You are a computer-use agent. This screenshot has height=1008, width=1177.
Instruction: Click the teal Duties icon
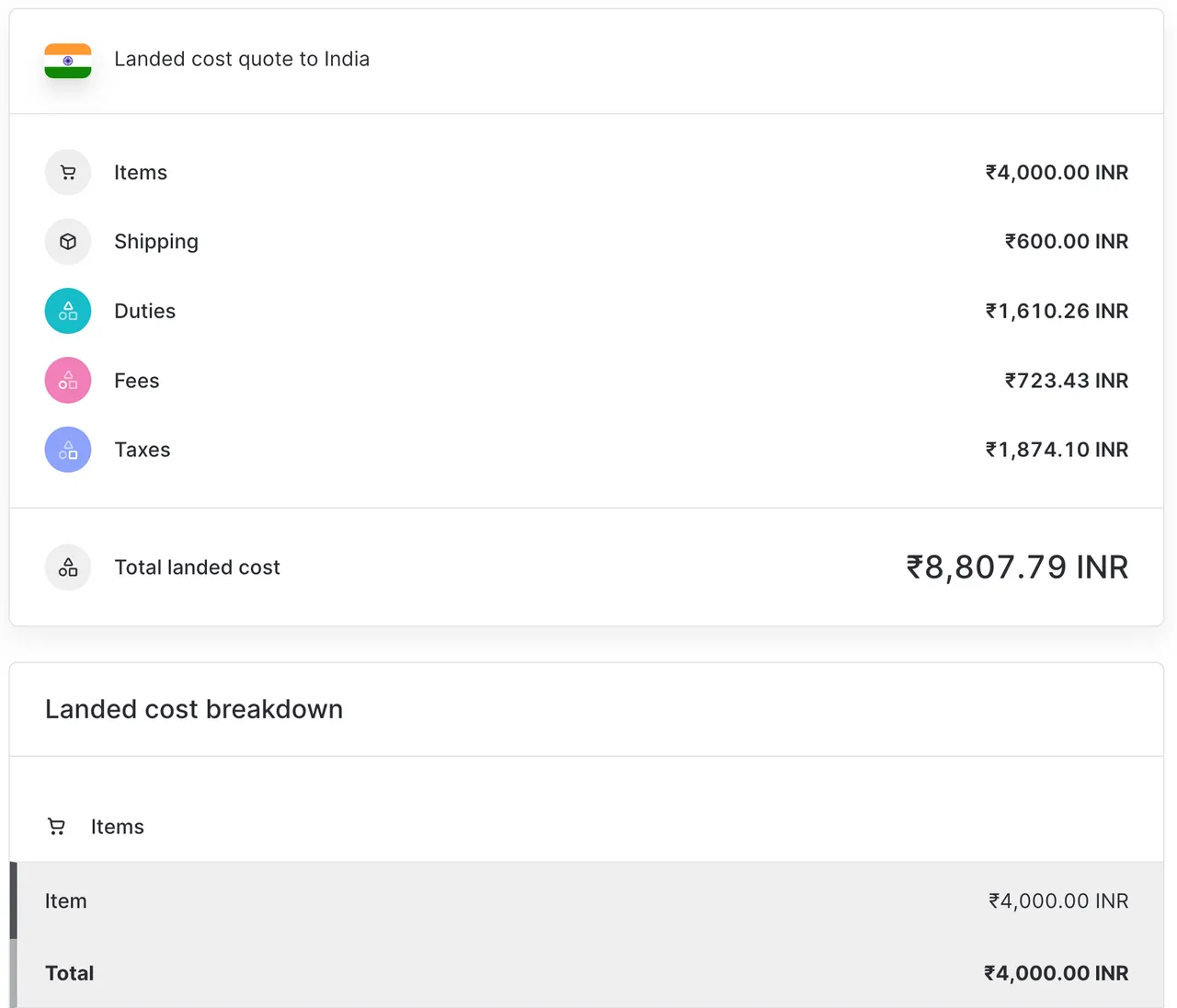(x=67, y=311)
